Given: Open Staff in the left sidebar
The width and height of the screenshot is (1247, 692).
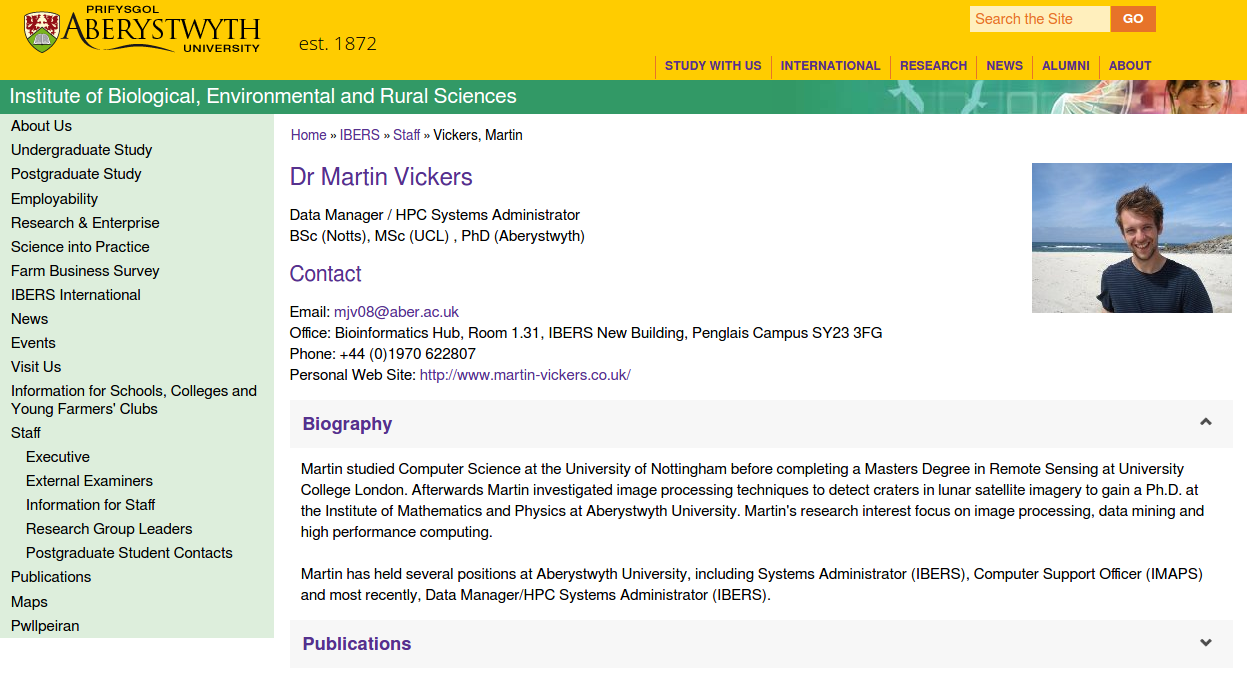Looking at the screenshot, I should point(26,433).
